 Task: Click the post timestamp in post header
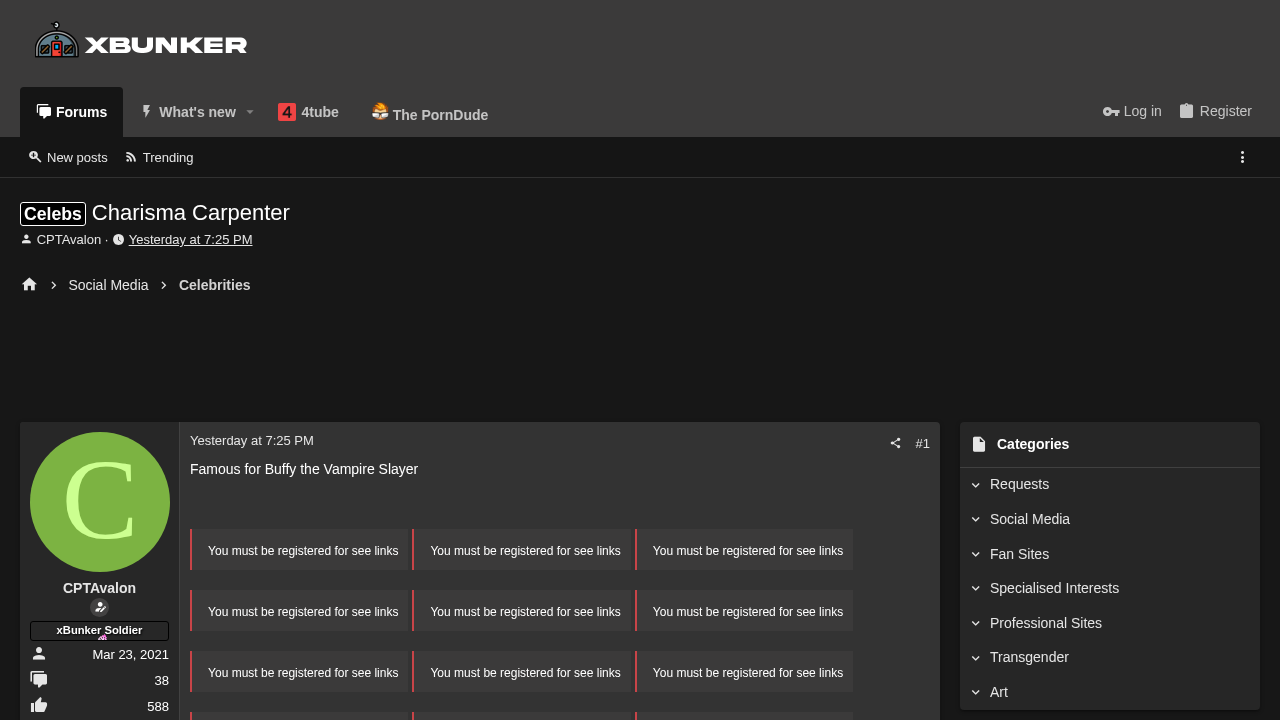pos(252,441)
